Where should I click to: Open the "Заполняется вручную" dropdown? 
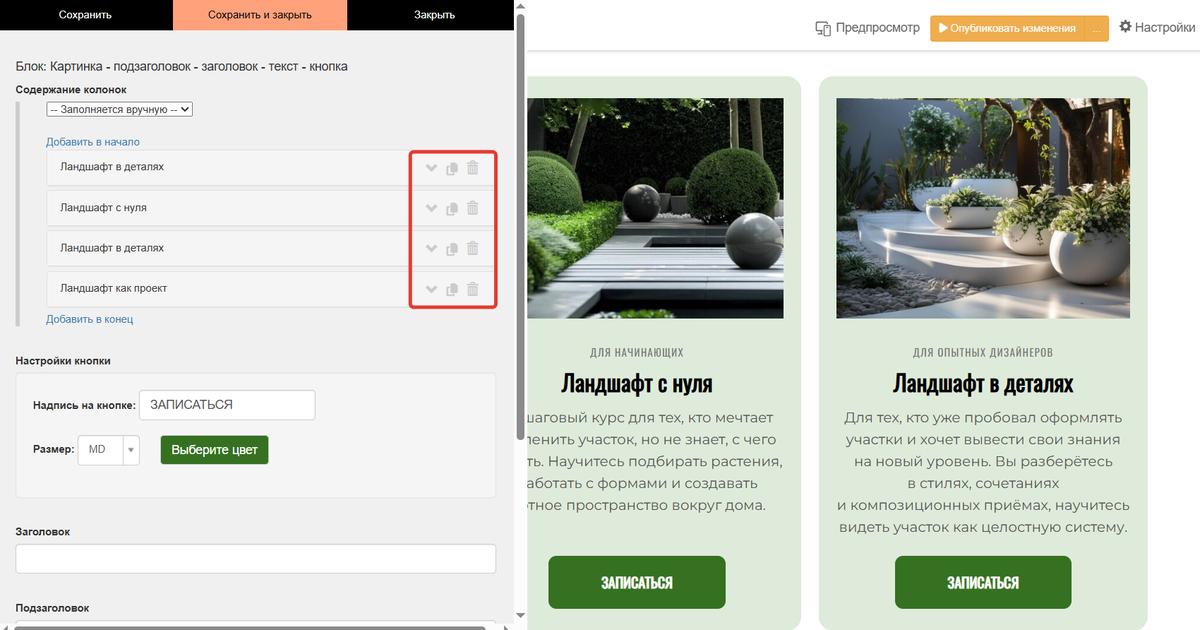119,109
